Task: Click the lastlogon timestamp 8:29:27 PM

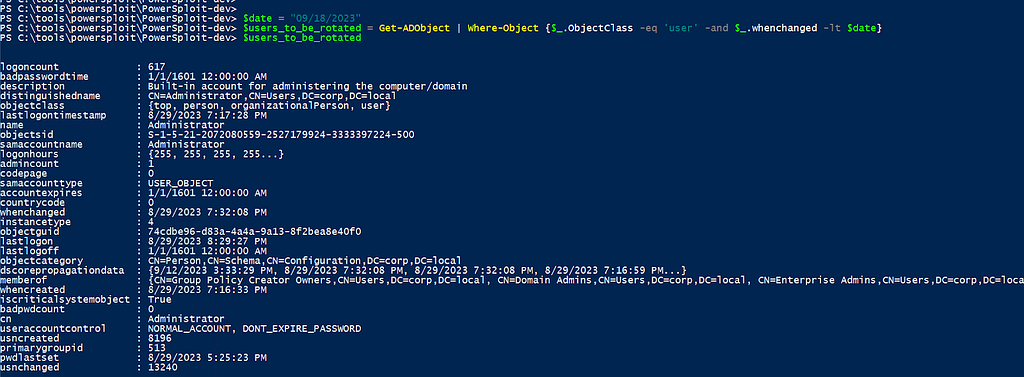Action: click(207, 242)
